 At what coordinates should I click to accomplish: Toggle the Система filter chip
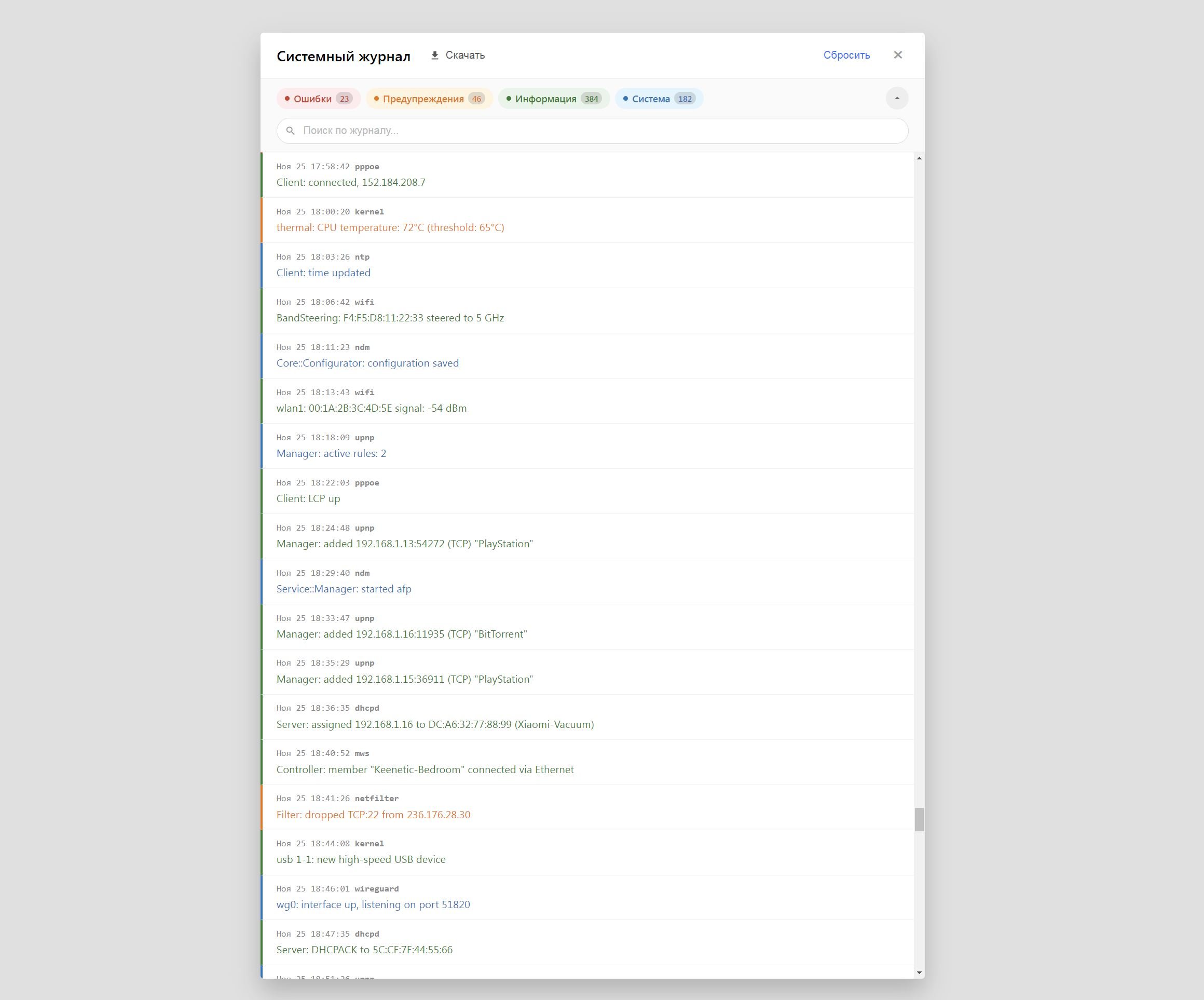[x=659, y=99]
